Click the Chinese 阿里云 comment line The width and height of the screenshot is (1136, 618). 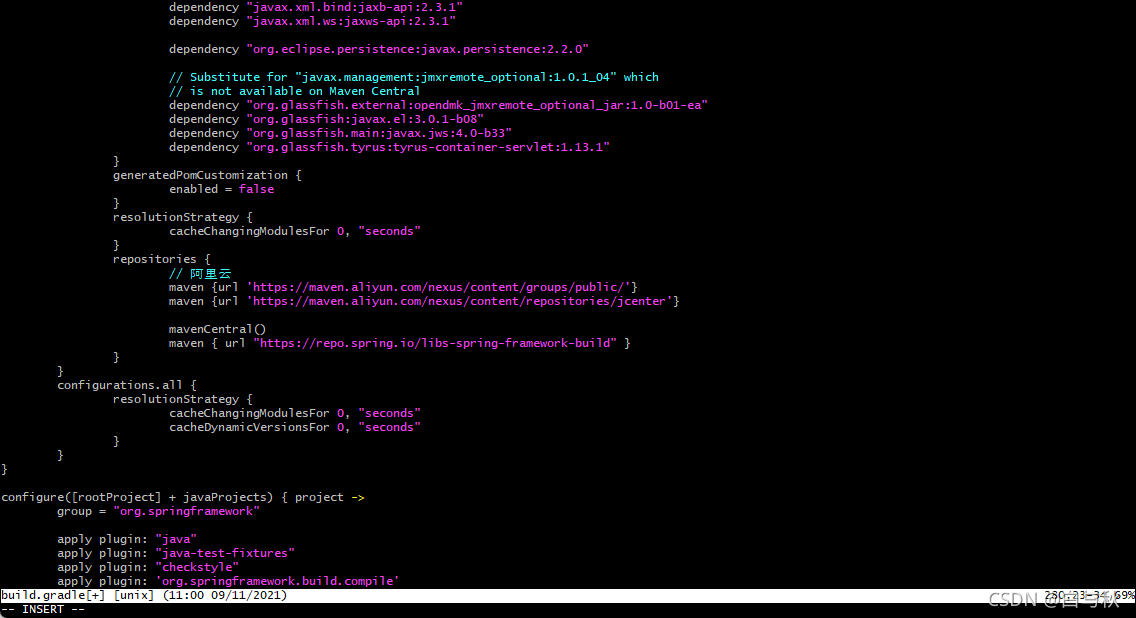tap(200, 274)
